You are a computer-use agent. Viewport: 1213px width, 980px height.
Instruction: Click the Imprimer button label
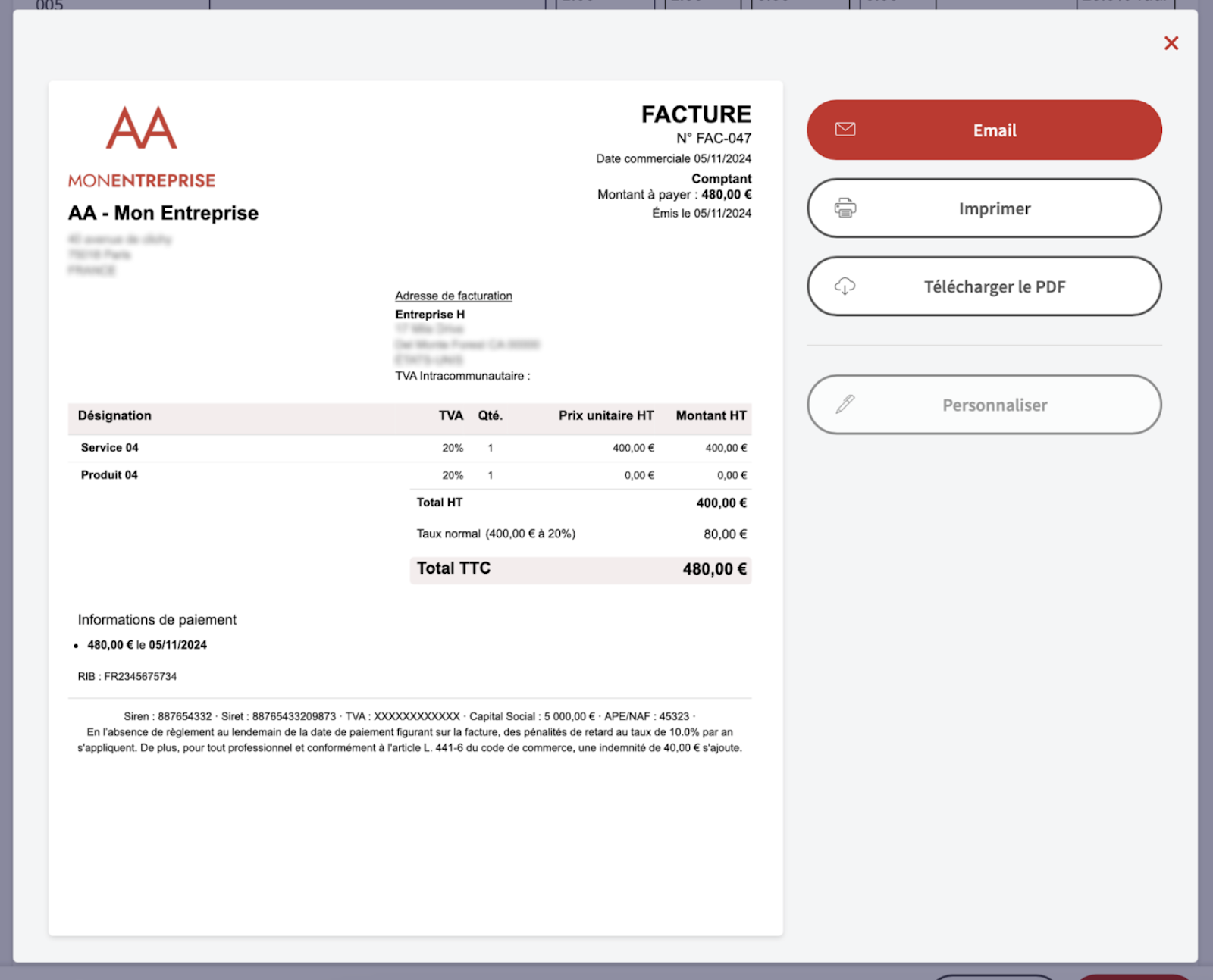(x=995, y=208)
